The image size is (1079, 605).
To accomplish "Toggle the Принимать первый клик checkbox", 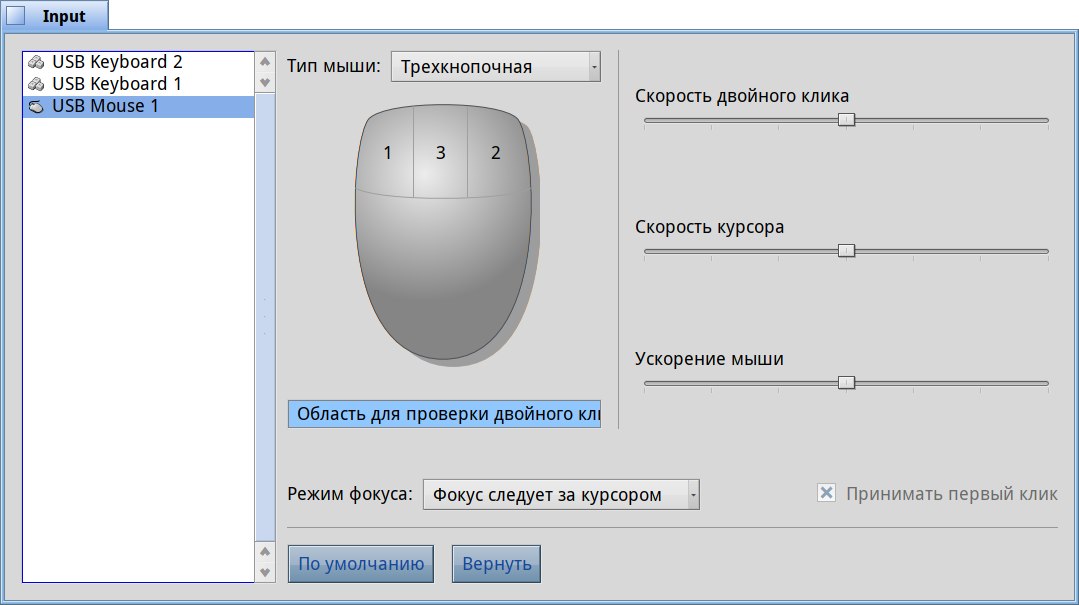I will point(826,493).
